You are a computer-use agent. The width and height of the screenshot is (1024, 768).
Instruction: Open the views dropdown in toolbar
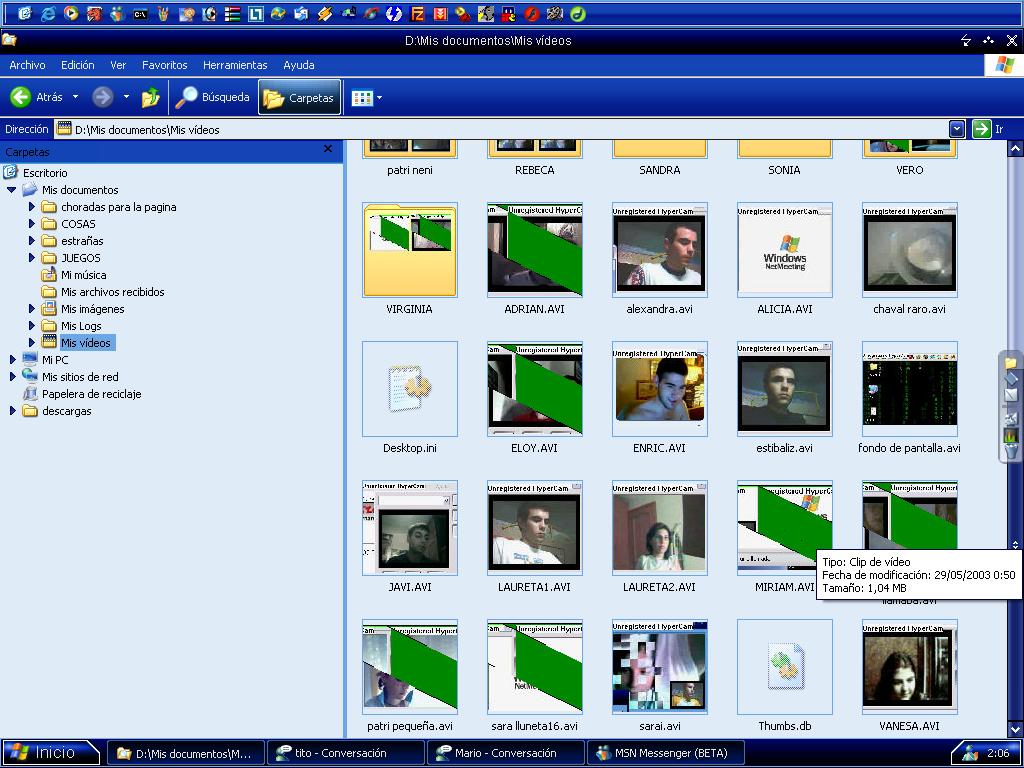379,97
